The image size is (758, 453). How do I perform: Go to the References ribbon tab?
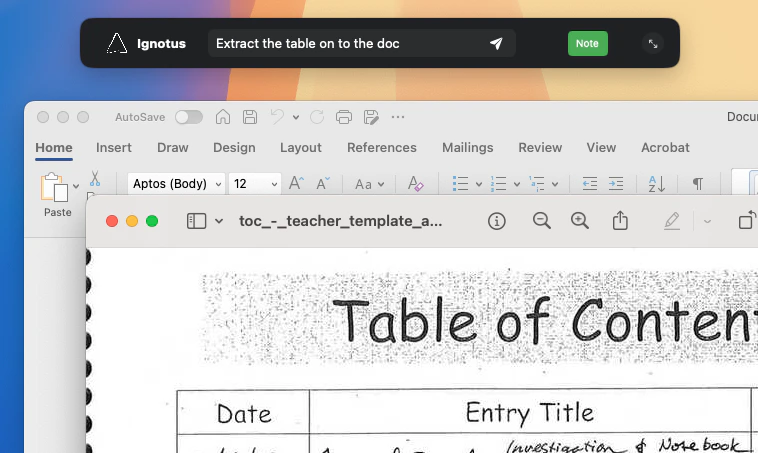click(x=382, y=147)
